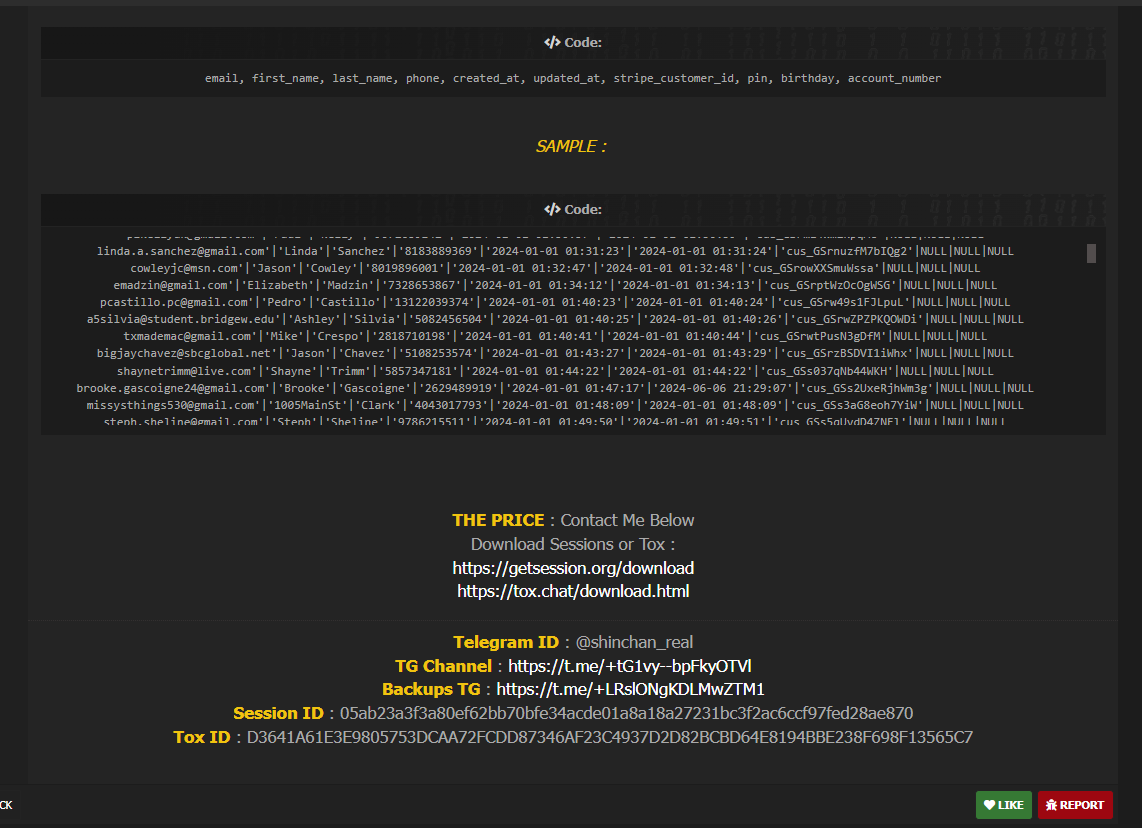Click the partially visible link at bottom left
Image resolution: width=1142 pixels, height=828 pixels.
(5, 805)
